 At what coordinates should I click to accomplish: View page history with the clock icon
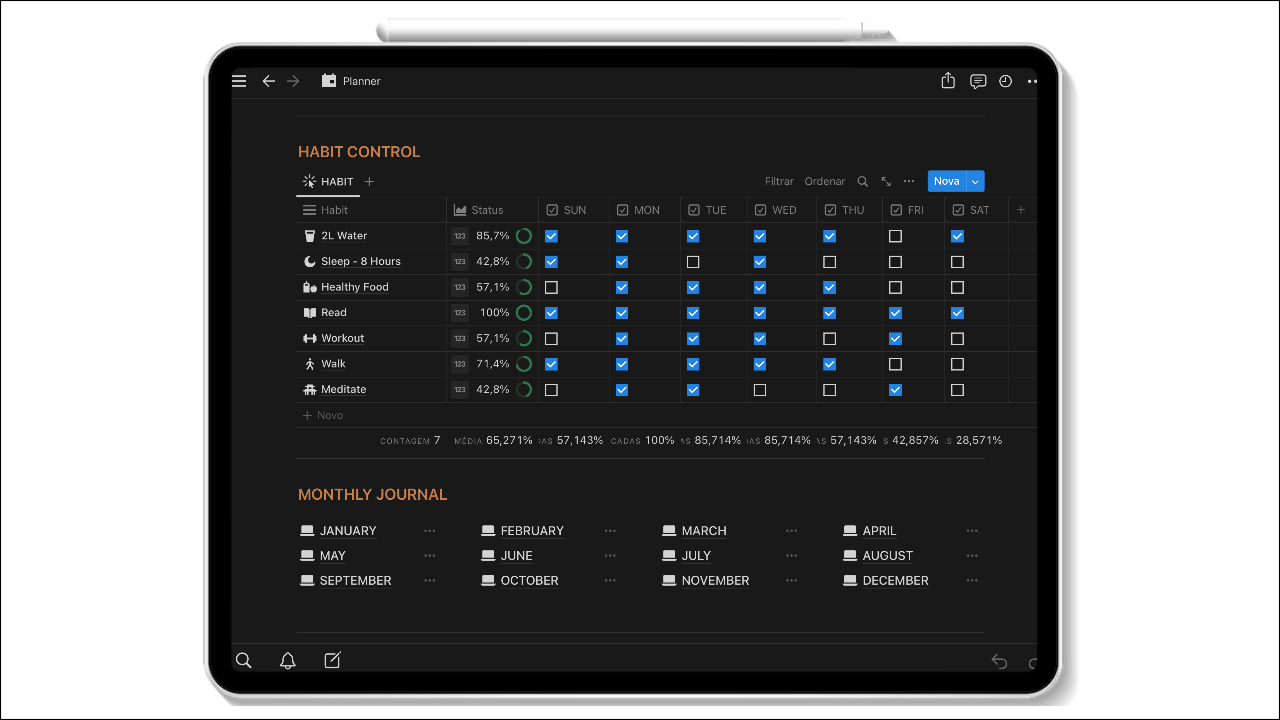pos(1005,81)
